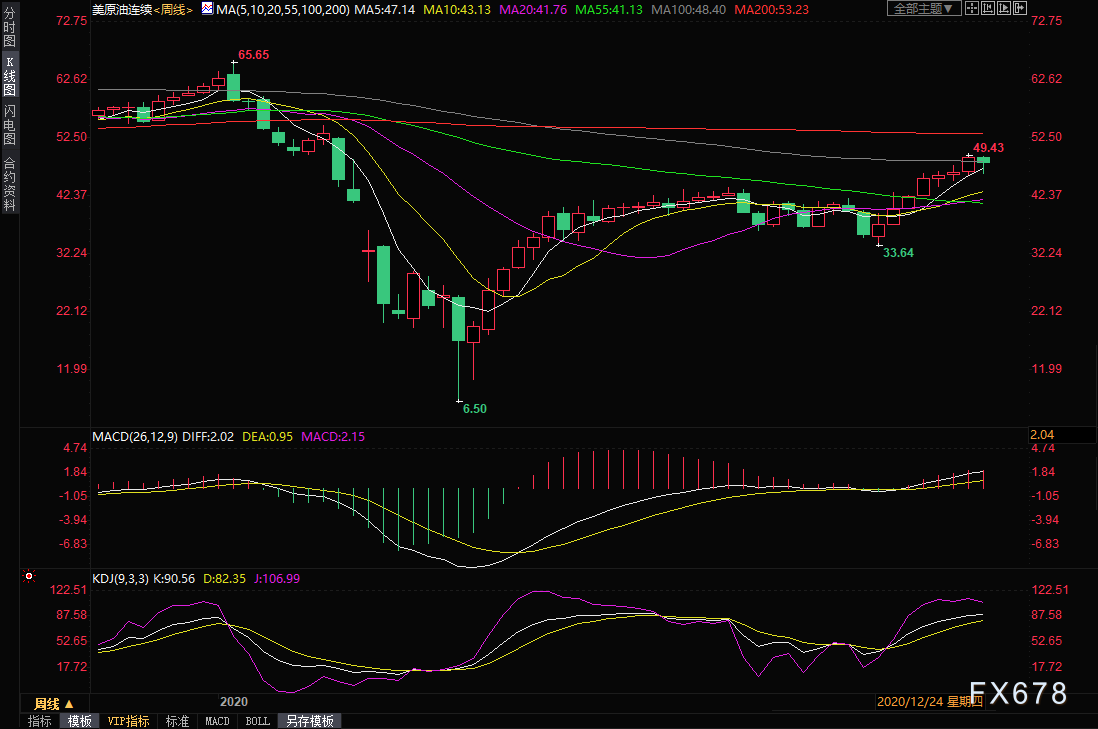This screenshot has width=1098, height=729.
Task: Open the VIP指标 tab
Action: point(128,721)
